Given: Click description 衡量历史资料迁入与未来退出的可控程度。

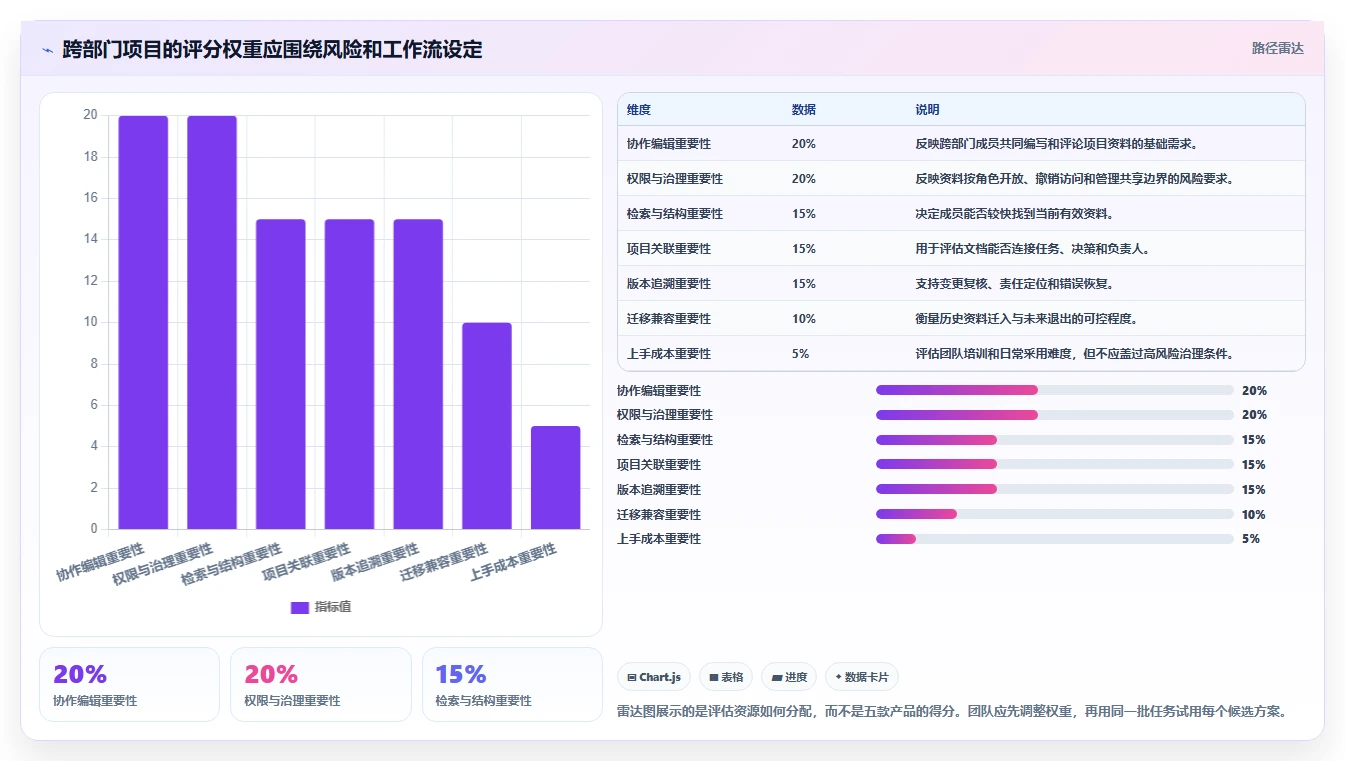Looking at the screenshot, I should pyautogui.click(x=1027, y=319).
